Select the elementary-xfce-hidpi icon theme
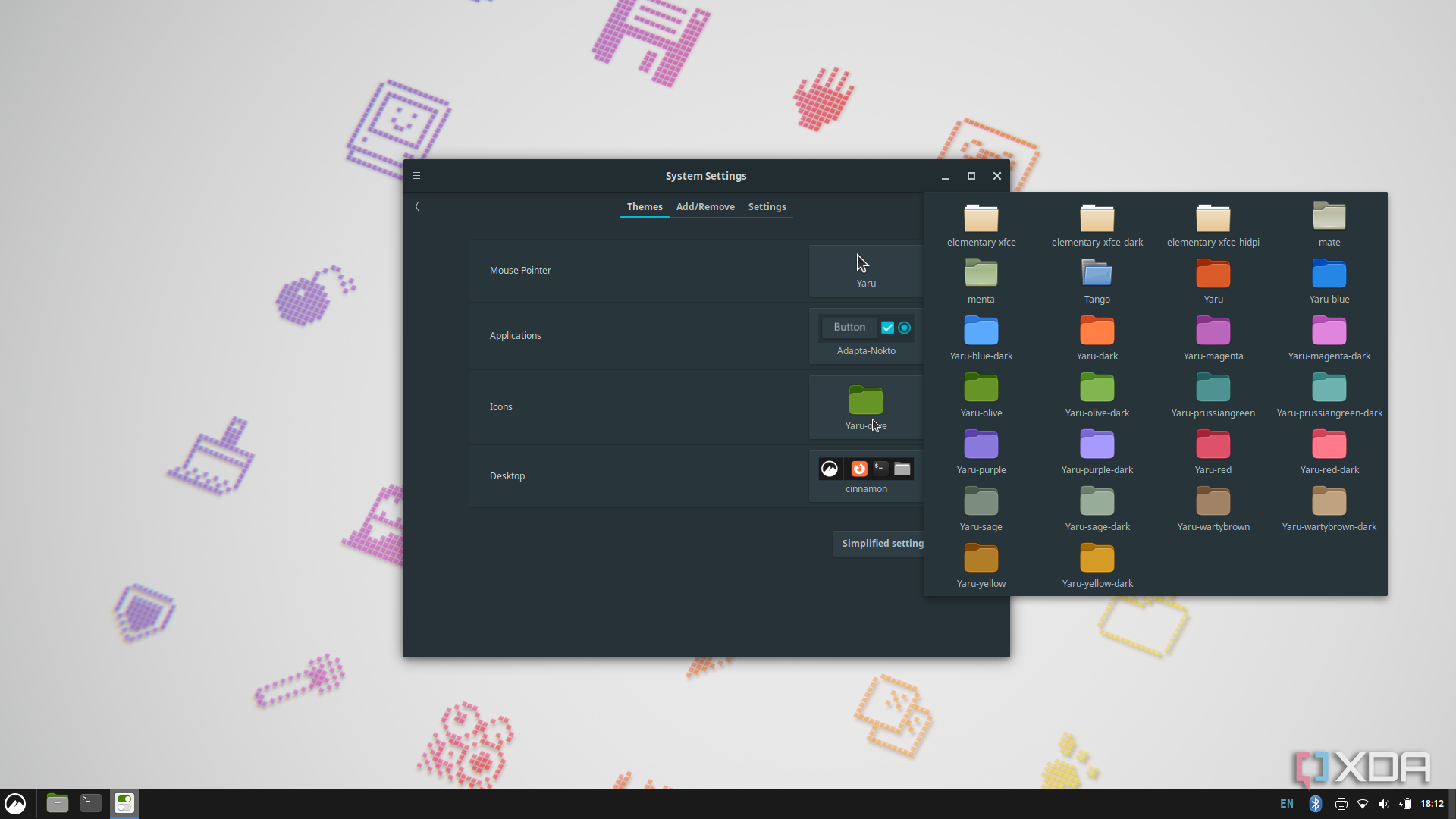 [x=1213, y=225]
